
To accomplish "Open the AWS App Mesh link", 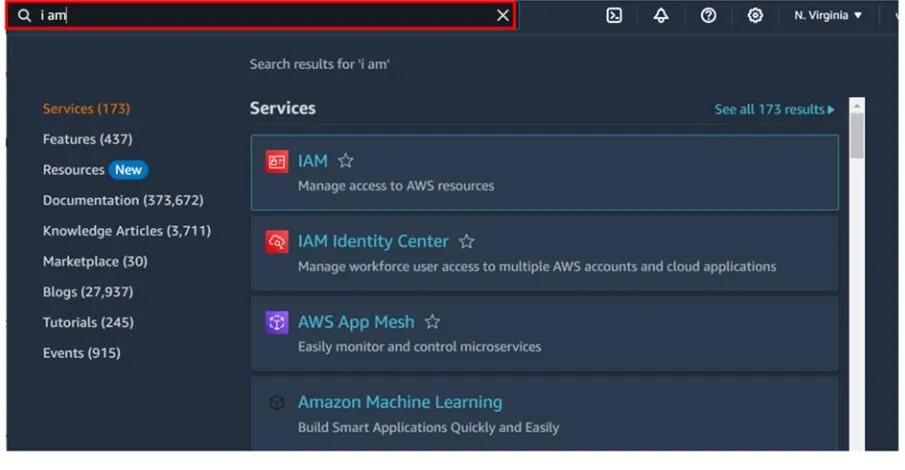I will (x=356, y=322).
